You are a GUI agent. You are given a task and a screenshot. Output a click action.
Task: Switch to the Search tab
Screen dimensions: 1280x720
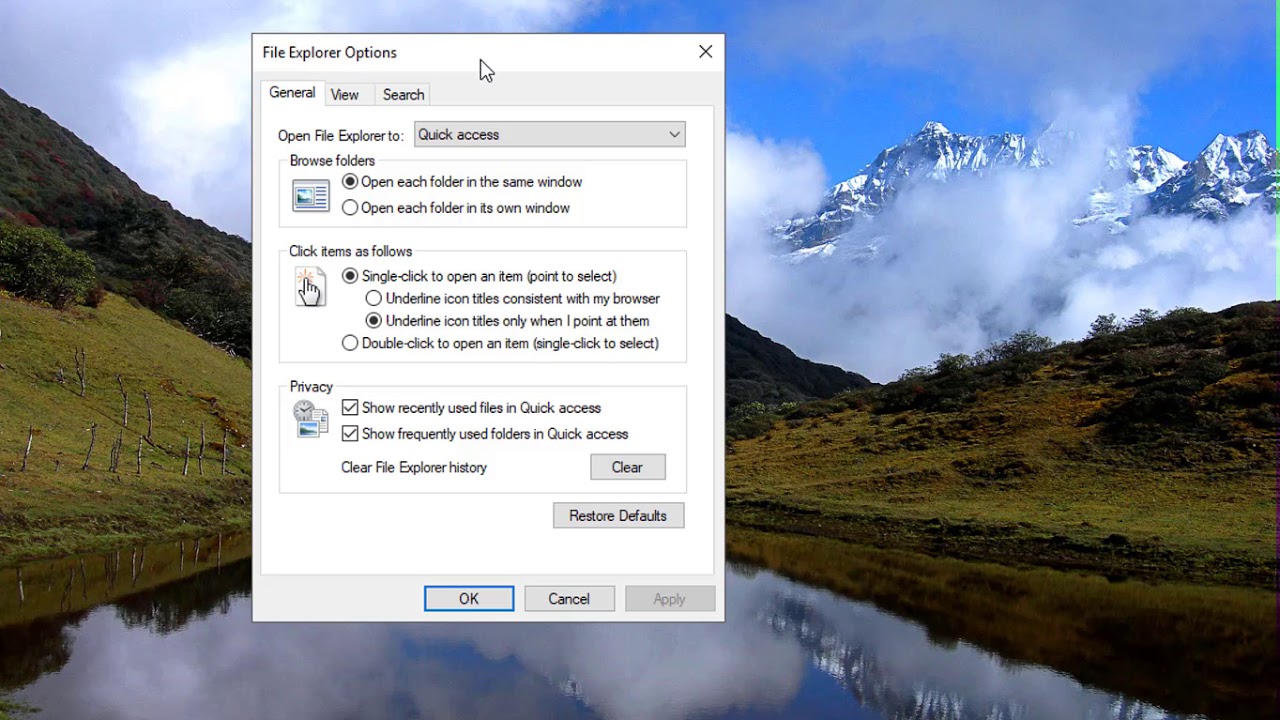coord(403,95)
